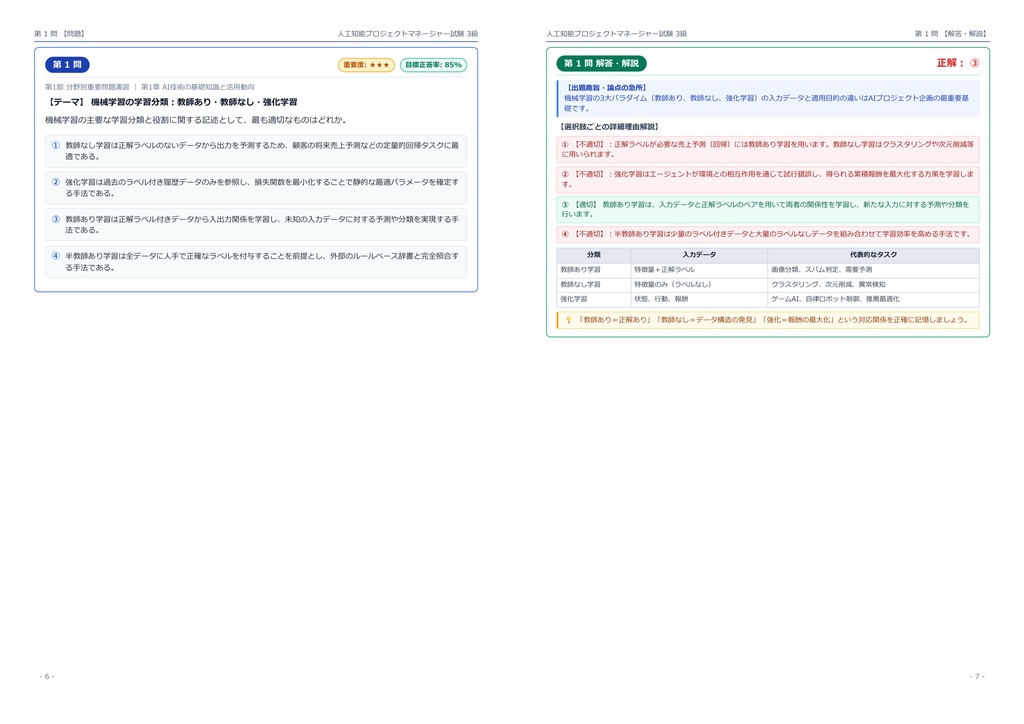Image resolution: width=1024 pixels, height=724 pixels.
Task: Click breadcrumb 第1章 AI技術の基礎知識と活用動向
Action: pyautogui.click(x=198, y=87)
